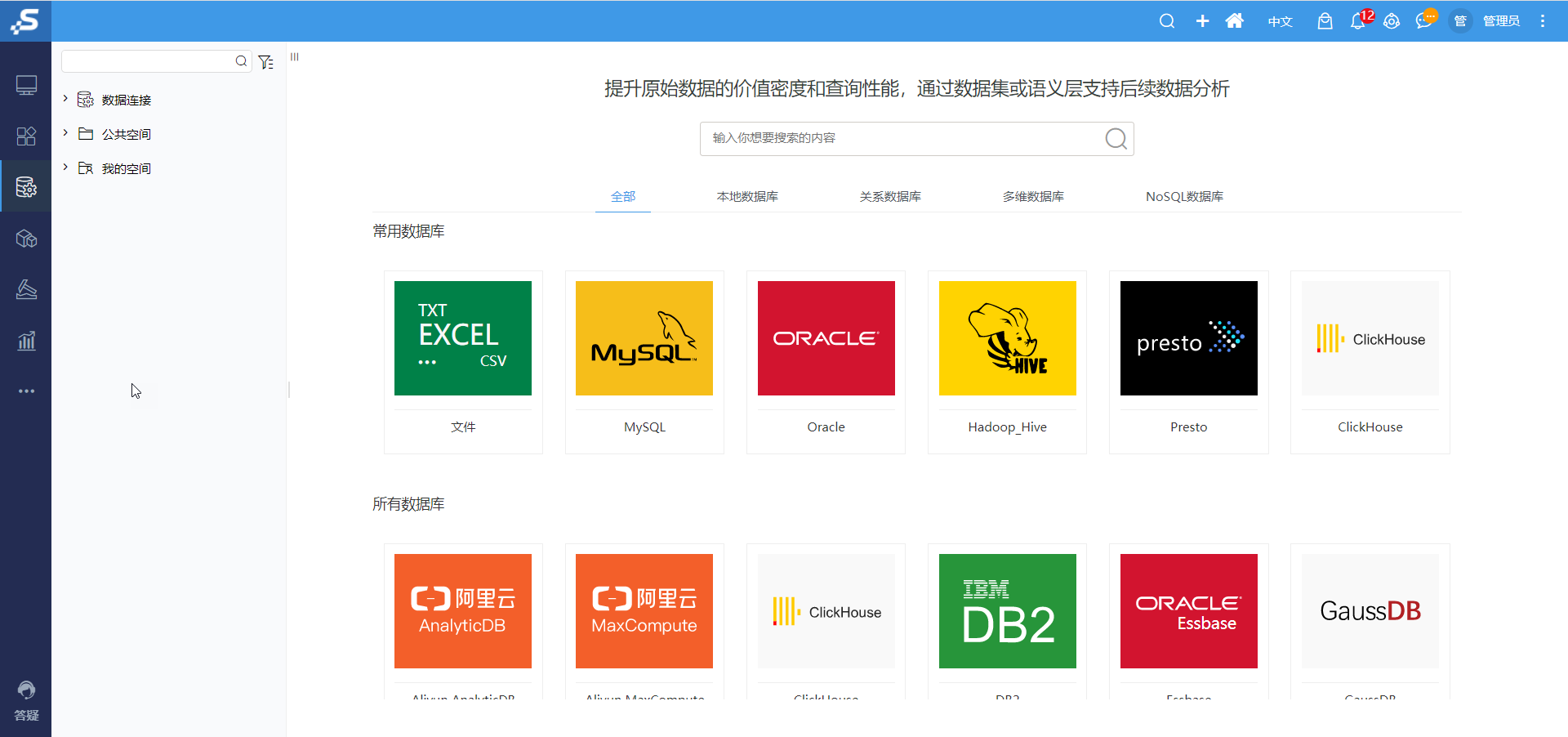
Task: Switch to the 全部 tab
Action: click(x=623, y=196)
